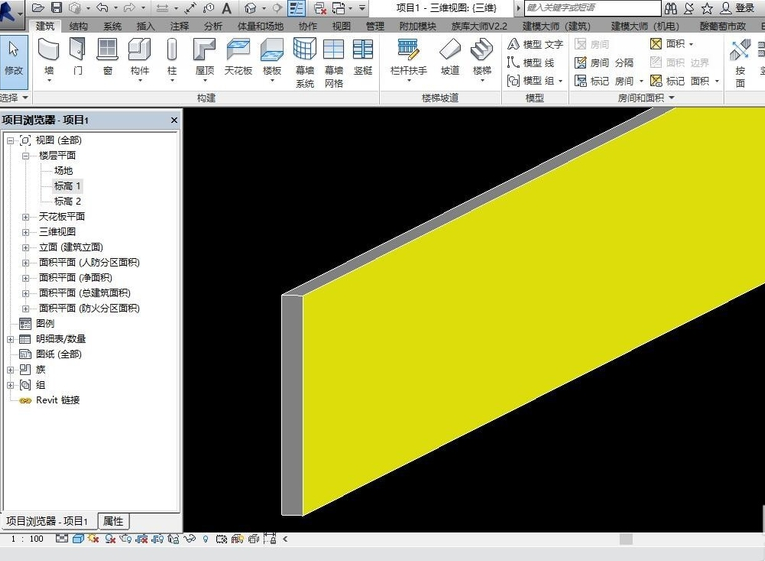
Task: Select the 门 door tool
Action: (x=78, y=58)
